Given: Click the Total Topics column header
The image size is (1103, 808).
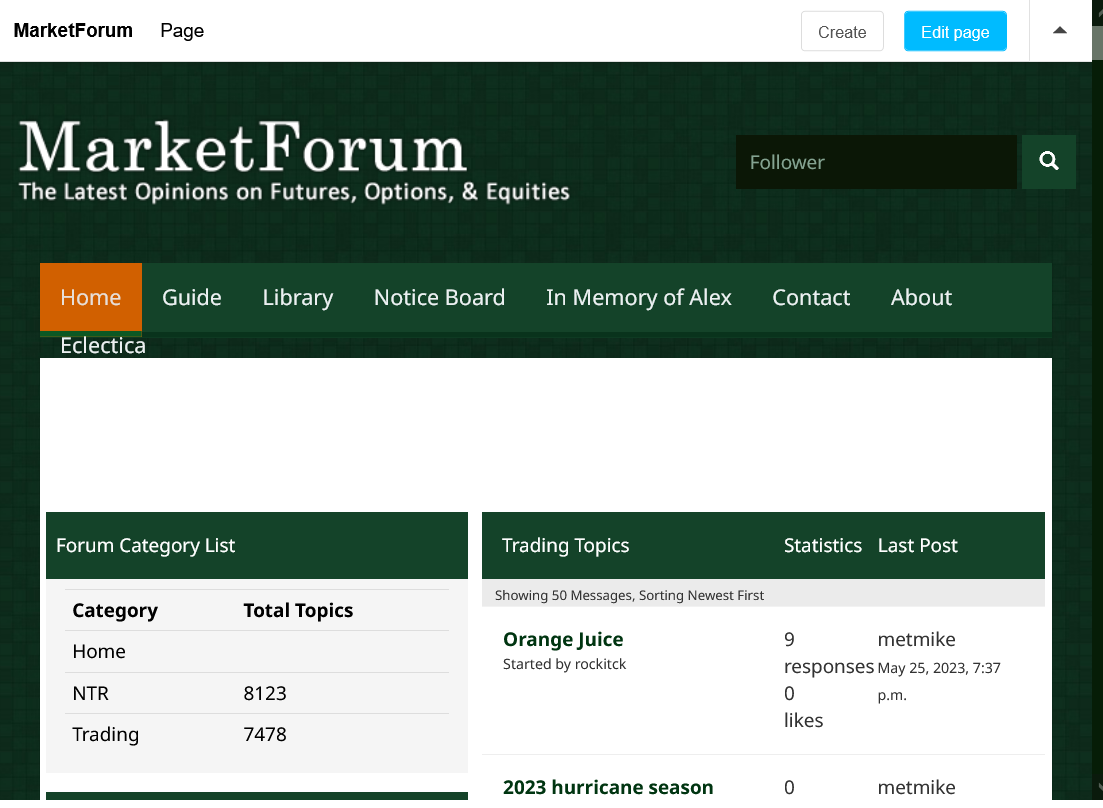Looking at the screenshot, I should point(298,610).
